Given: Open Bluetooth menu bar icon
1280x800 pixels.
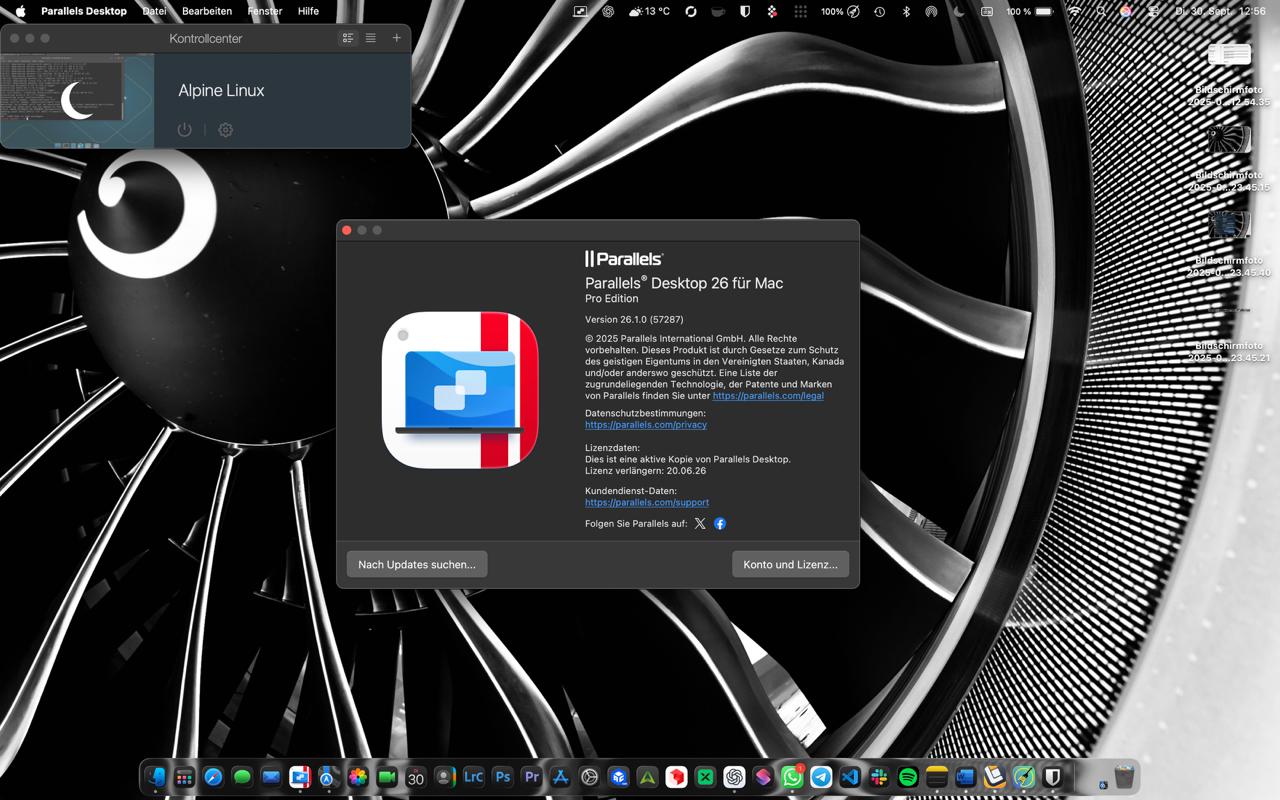Looking at the screenshot, I should pos(907,11).
